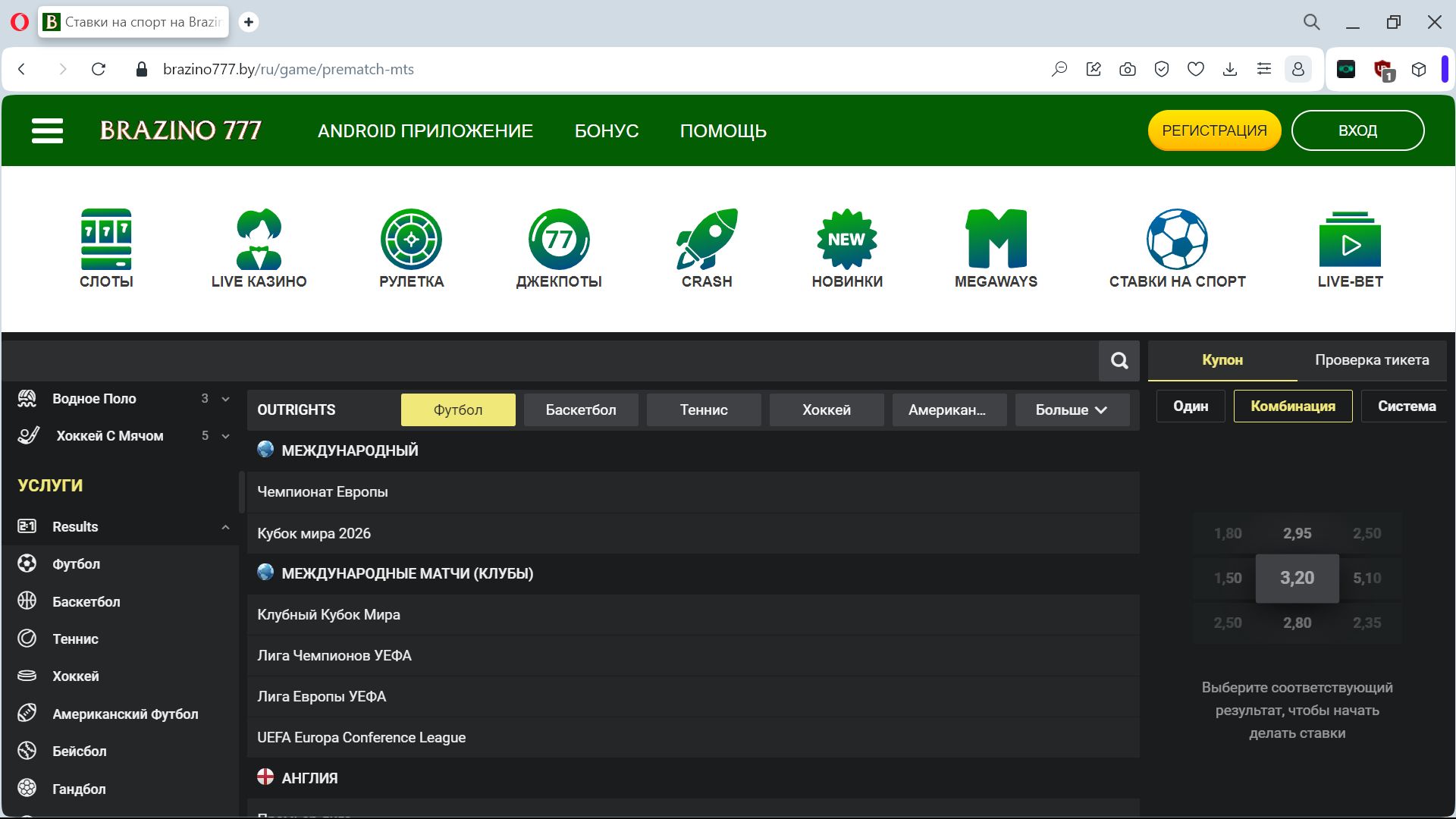Screen dimensions: 1456x819
Task: Open browser extensions cube icon
Action: (x=1419, y=69)
